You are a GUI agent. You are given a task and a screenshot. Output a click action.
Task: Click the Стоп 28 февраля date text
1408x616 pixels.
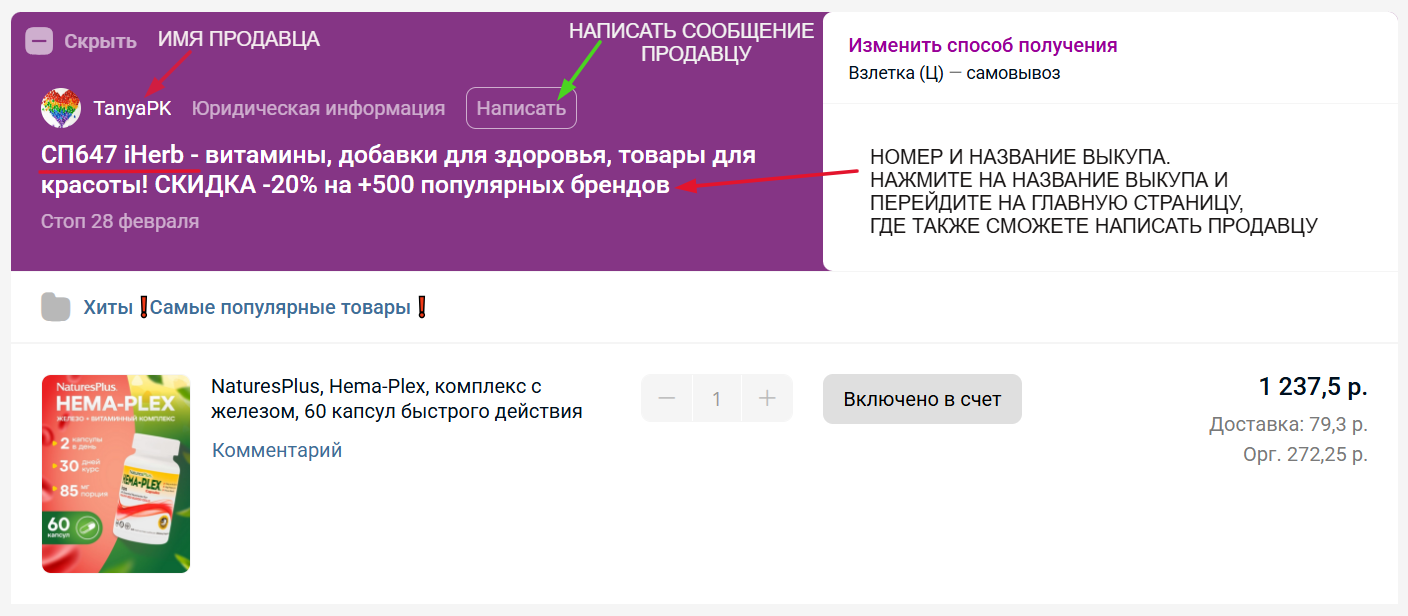(x=120, y=221)
